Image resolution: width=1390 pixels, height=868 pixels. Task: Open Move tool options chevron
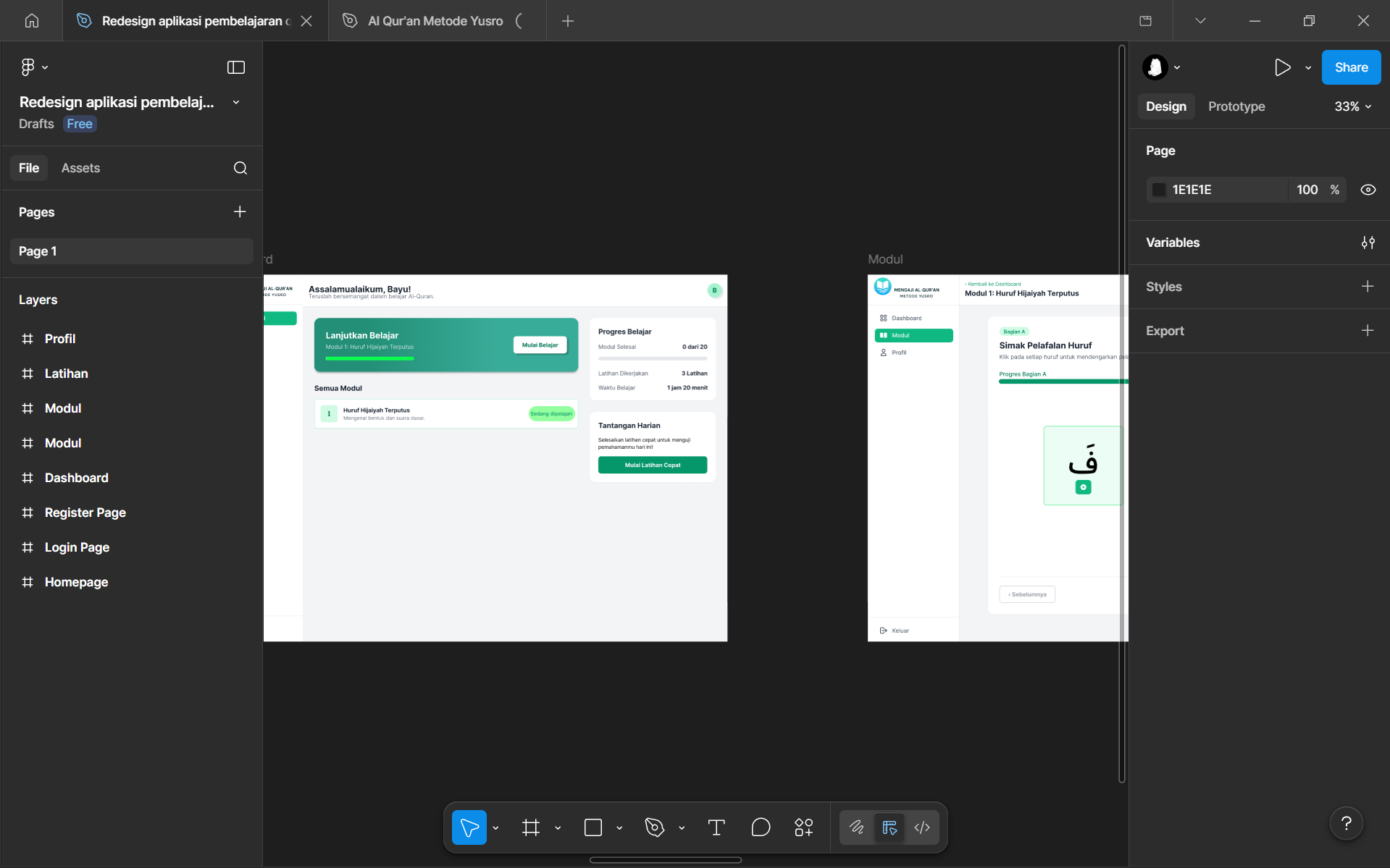pos(495,827)
